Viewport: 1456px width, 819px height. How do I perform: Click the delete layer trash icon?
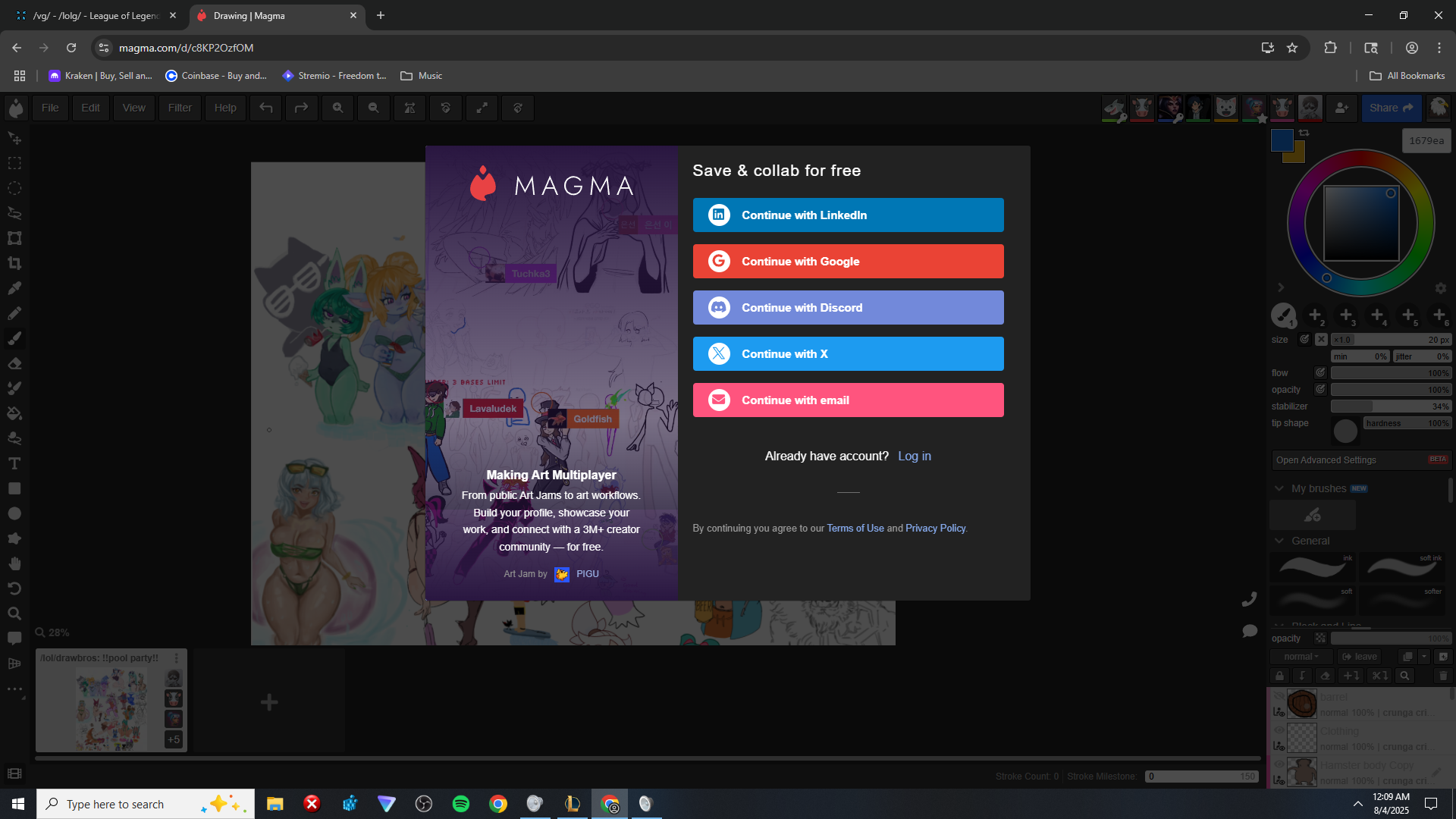(1443, 676)
